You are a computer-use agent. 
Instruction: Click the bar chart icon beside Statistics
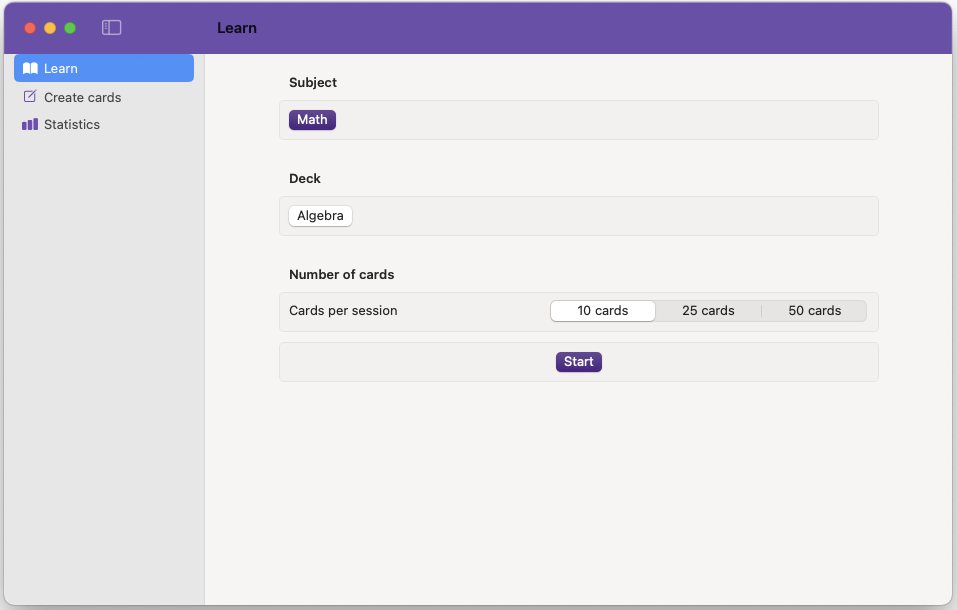[x=29, y=124]
